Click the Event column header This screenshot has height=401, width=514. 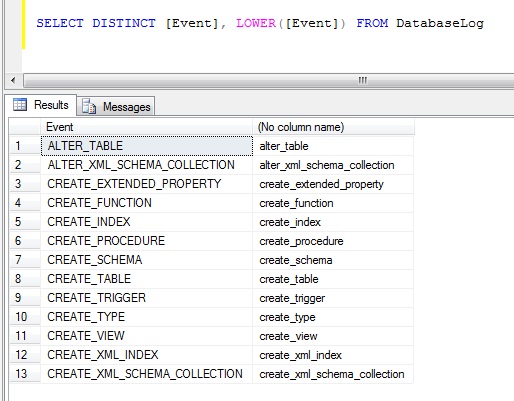tap(146, 127)
